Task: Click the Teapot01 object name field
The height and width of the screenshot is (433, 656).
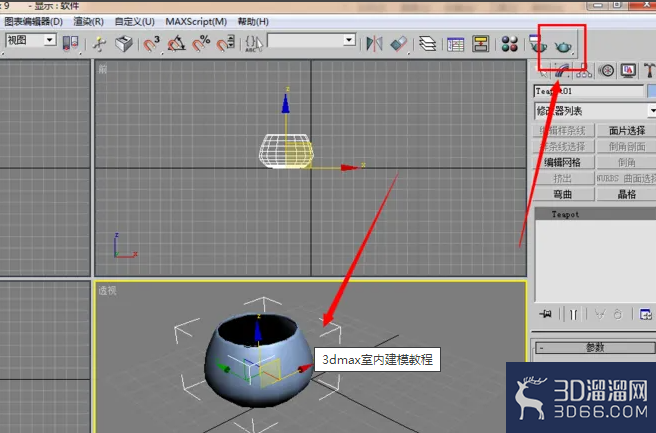Action: pos(589,91)
